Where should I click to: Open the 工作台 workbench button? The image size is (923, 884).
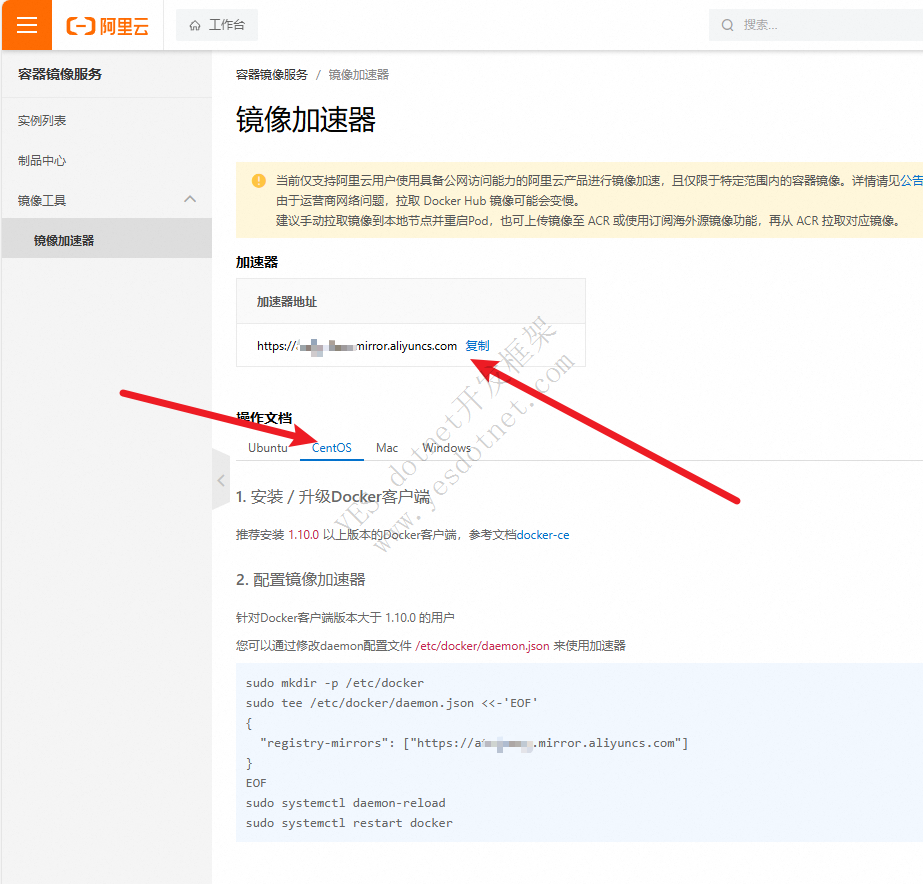[217, 25]
